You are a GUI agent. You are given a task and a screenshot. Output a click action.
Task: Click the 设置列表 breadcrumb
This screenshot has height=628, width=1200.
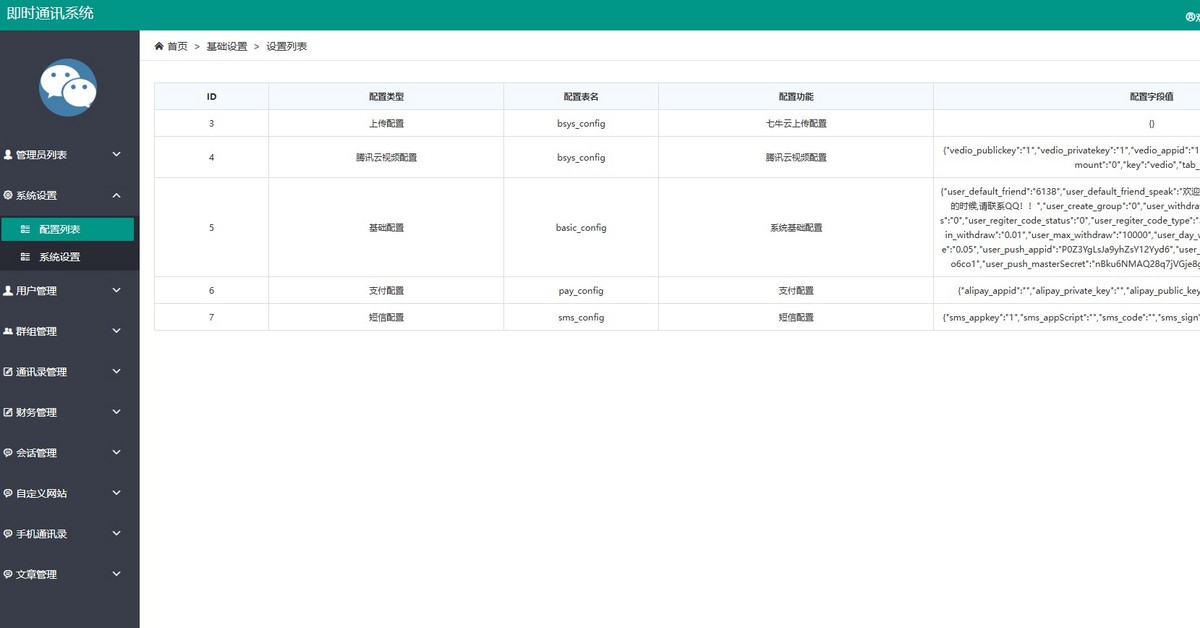click(x=287, y=46)
